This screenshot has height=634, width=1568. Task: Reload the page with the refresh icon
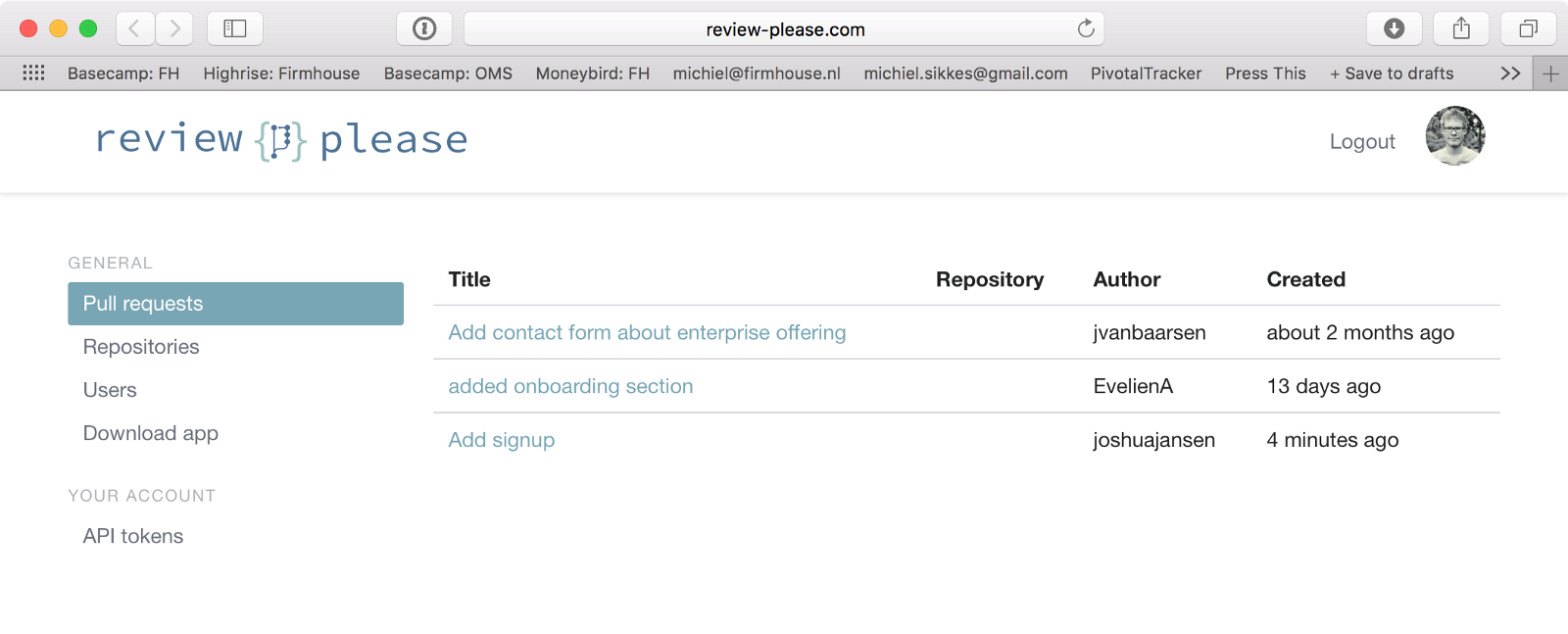pos(1086,28)
